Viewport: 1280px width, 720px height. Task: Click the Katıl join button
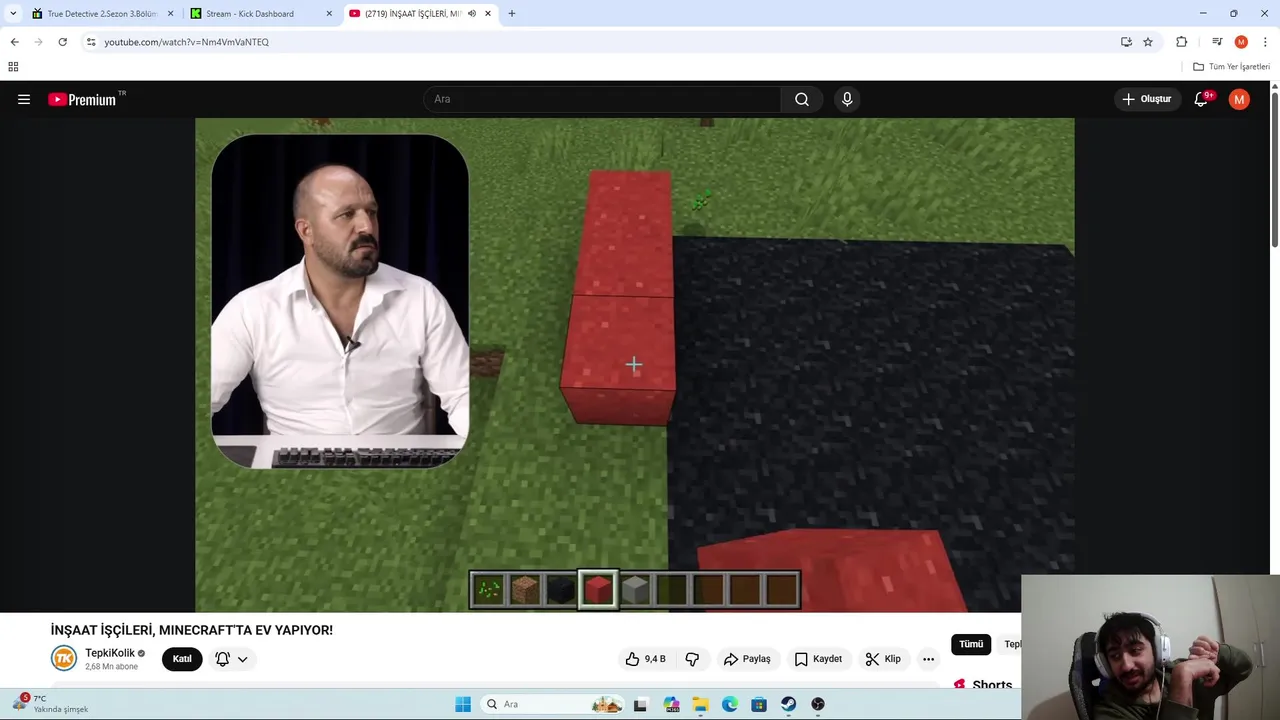(182, 659)
